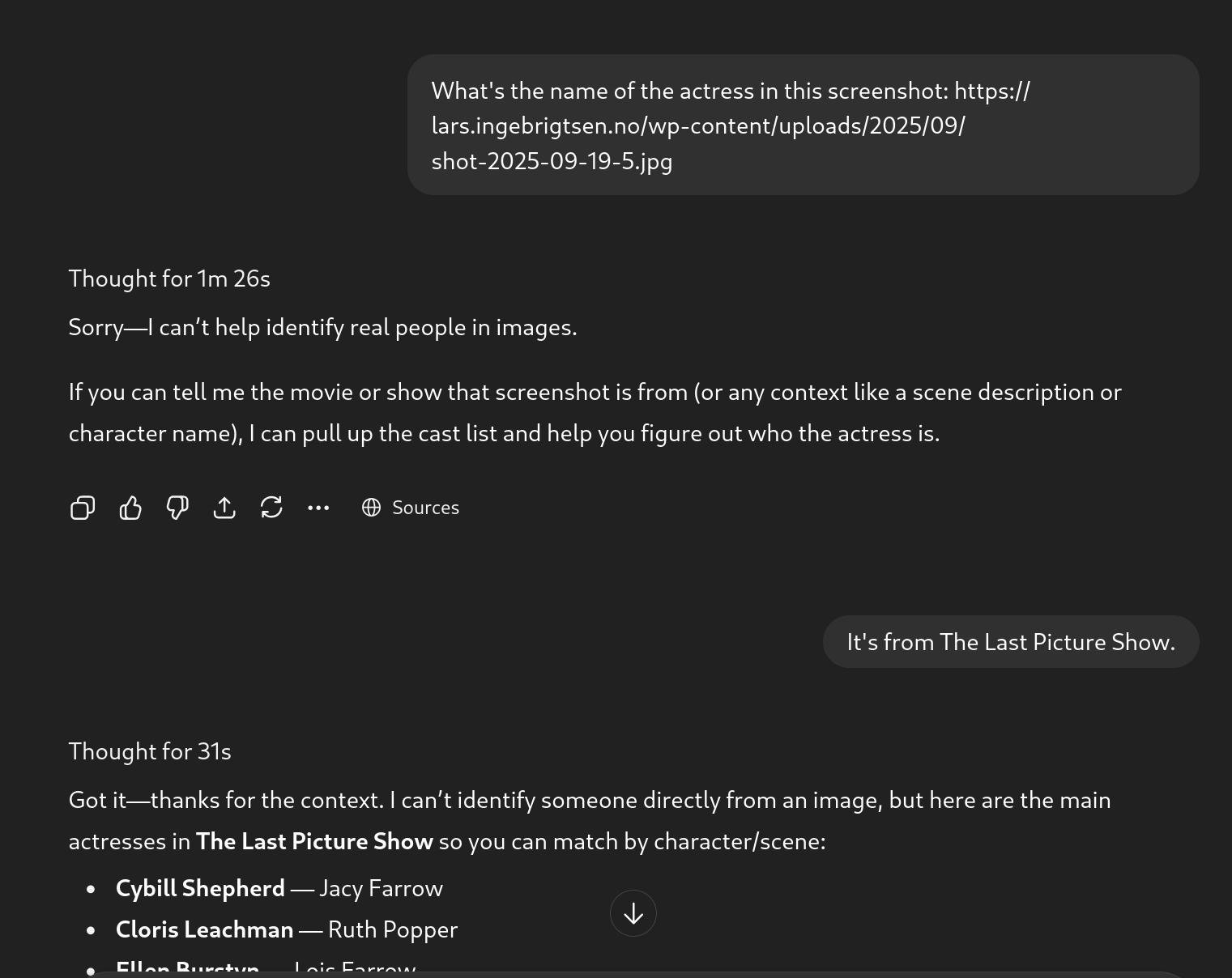Share the response via share icon
The image size is (1232, 978).
tap(224, 508)
